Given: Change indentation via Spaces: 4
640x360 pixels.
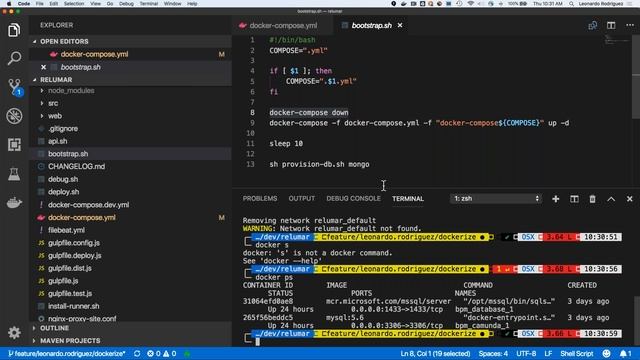Looking at the screenshot, I should coord(493,353).
